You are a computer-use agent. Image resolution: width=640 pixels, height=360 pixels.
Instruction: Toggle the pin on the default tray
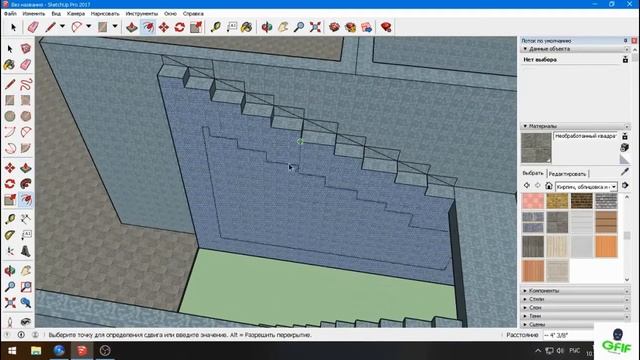[x=625, y=41]
